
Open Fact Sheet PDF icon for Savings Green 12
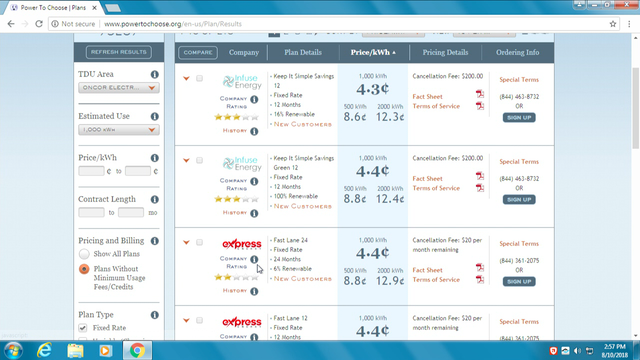[480, 176]
